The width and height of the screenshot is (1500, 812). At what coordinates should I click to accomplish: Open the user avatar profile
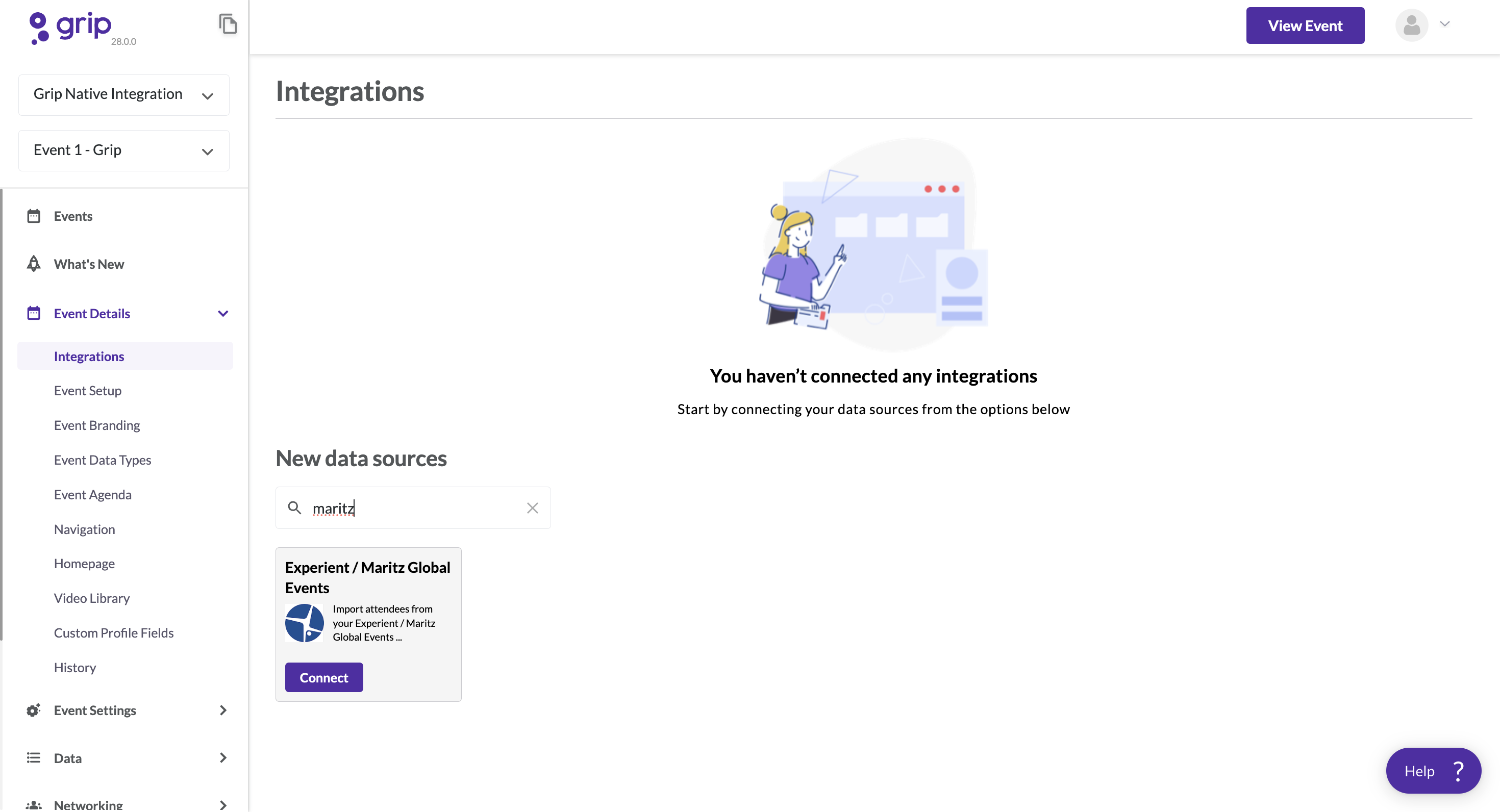click(1412, 25)
